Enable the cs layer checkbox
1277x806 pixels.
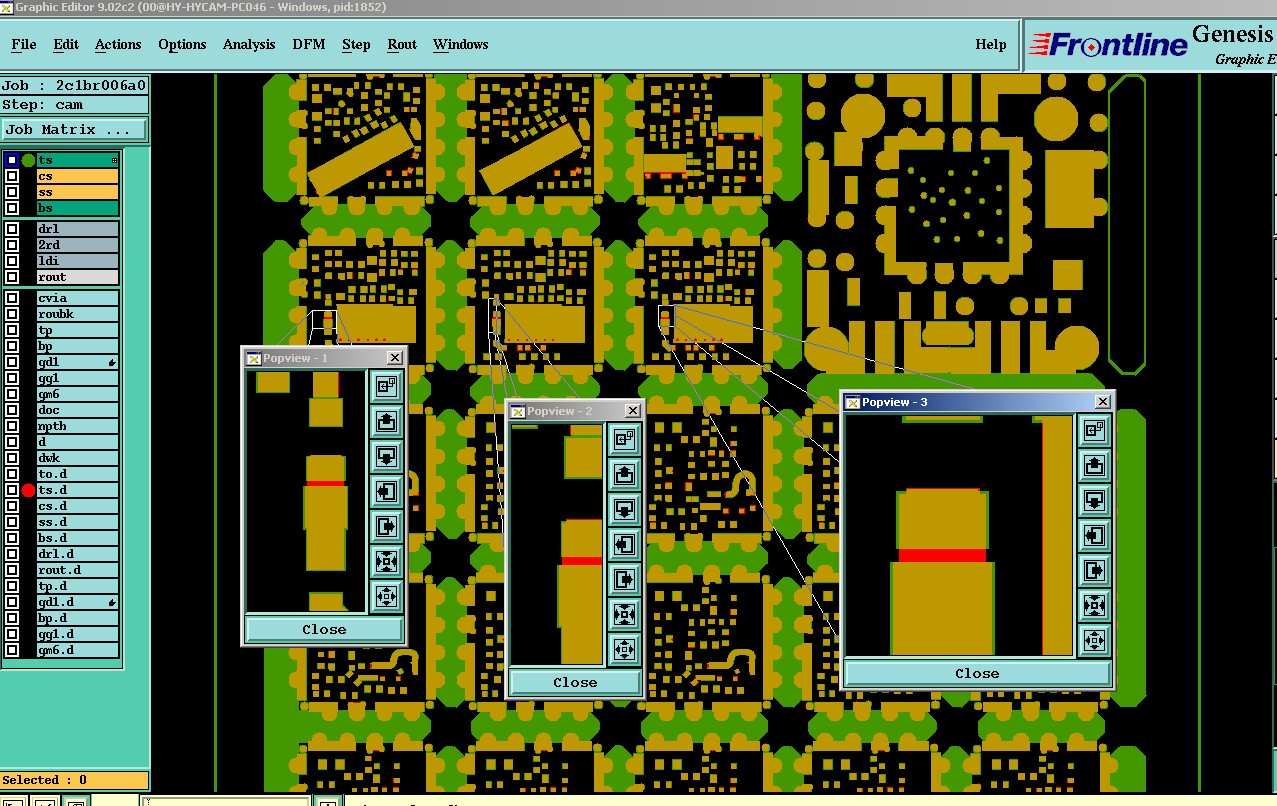point(12,176)
